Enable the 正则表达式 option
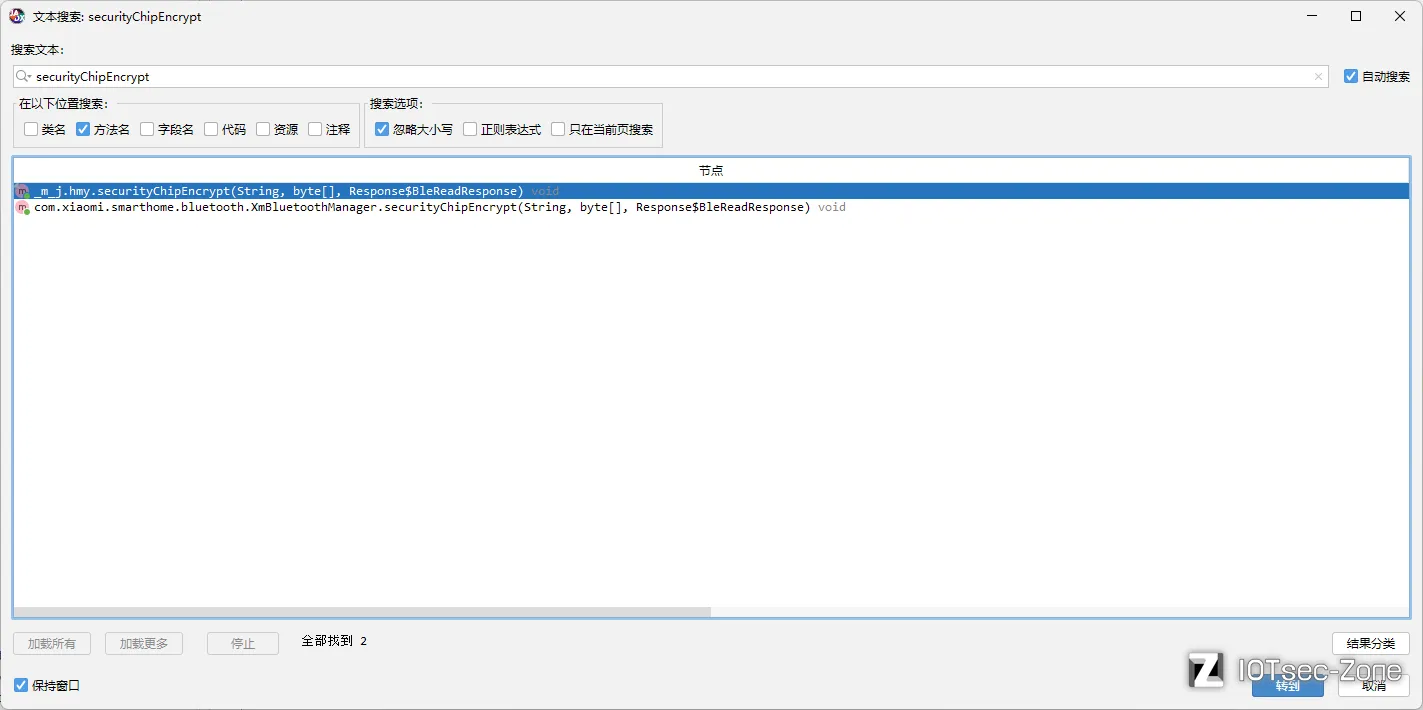The width and height of the screenshot is (1423, 710). (469, 128)
